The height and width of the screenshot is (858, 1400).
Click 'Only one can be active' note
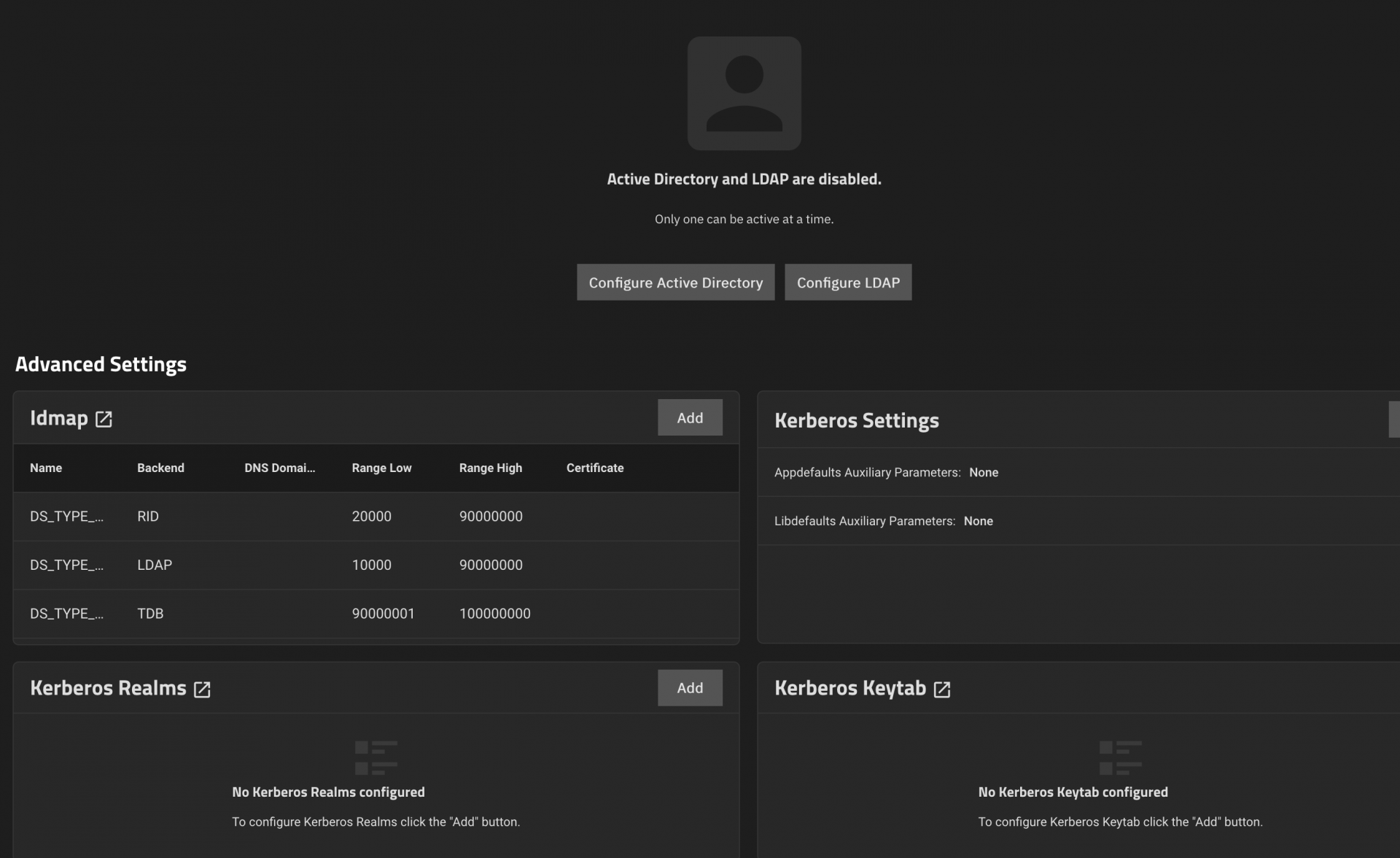(x=744, y=220)
